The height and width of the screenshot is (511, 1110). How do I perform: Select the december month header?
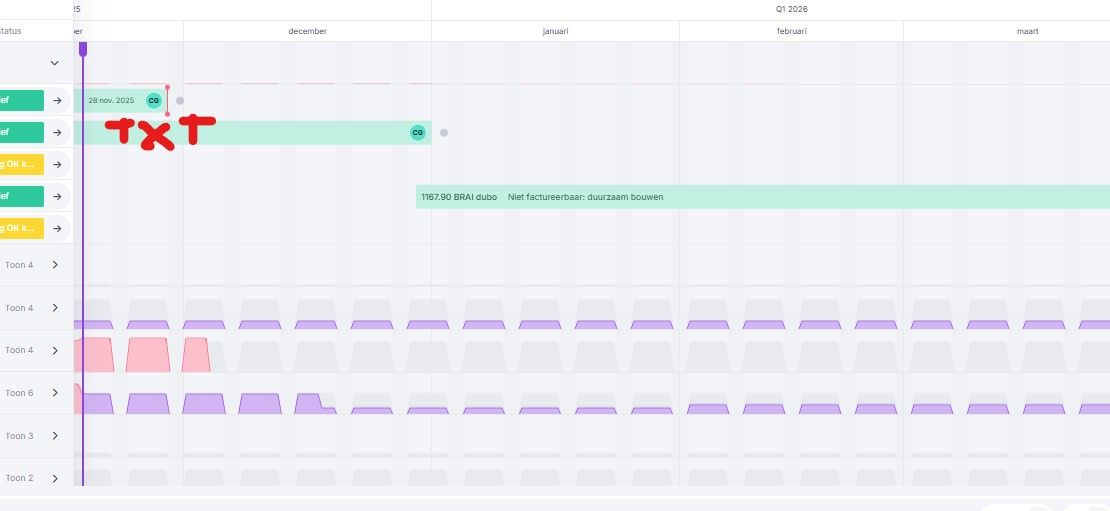[x=307, y=31]
